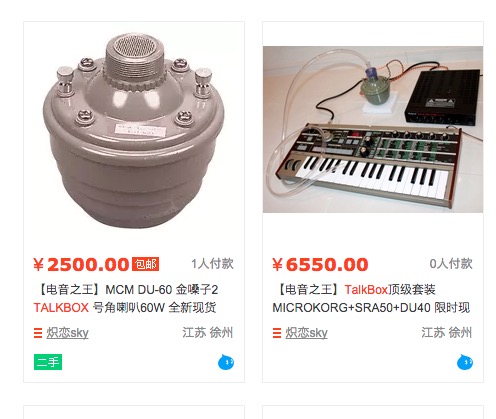Click red seller bars icon on ¥6550 listing
The width and height of the screenshot is (496, 419).
click(x=277, y=333)
